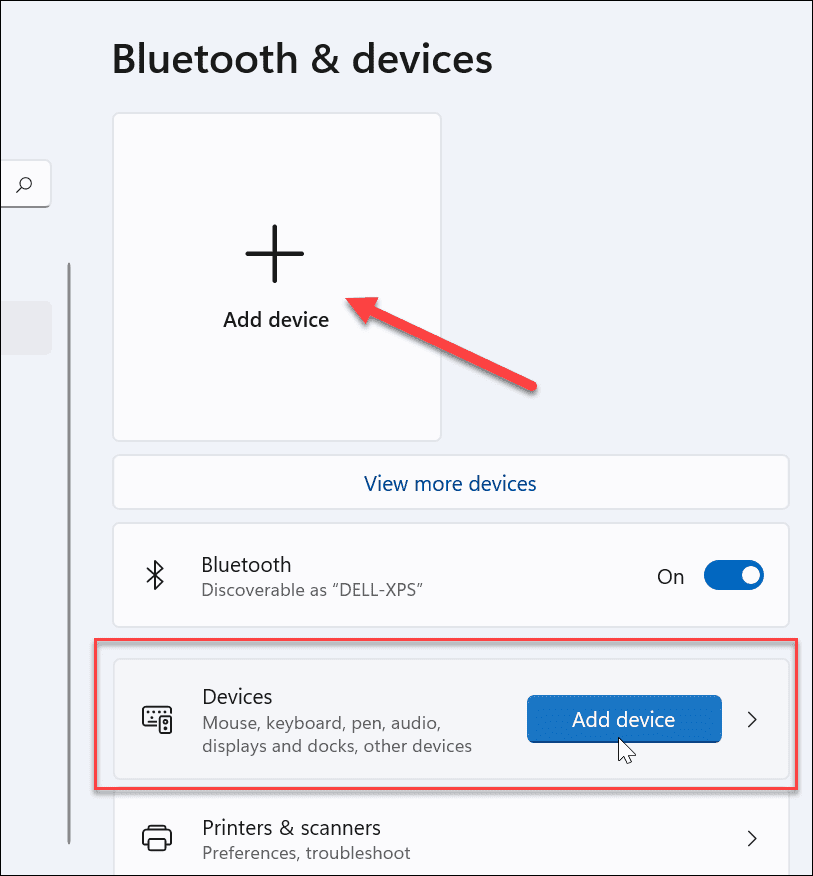The width and height of the screenshot is (813, 876).
Task: Click the "On" label beside Bluetooth switch
Action: [670, 576]
